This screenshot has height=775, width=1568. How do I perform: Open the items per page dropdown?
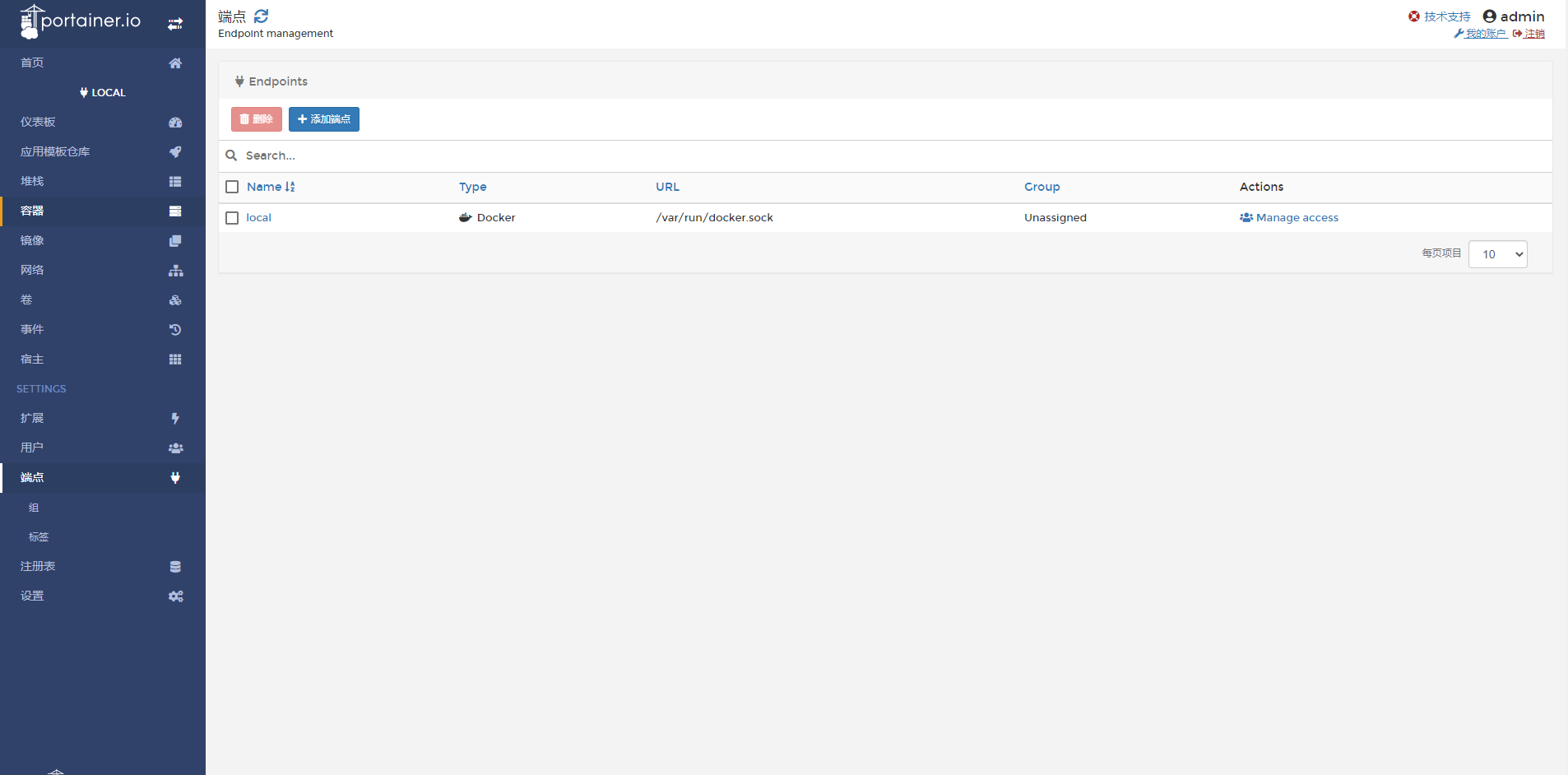pos(1498,254)
